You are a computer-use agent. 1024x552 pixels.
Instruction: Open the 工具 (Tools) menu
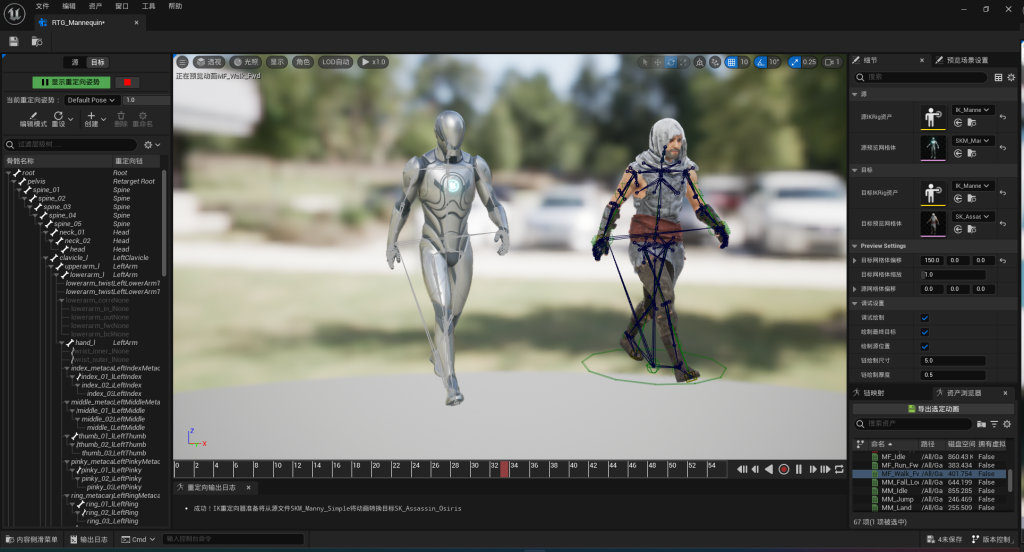click(148, 6)
